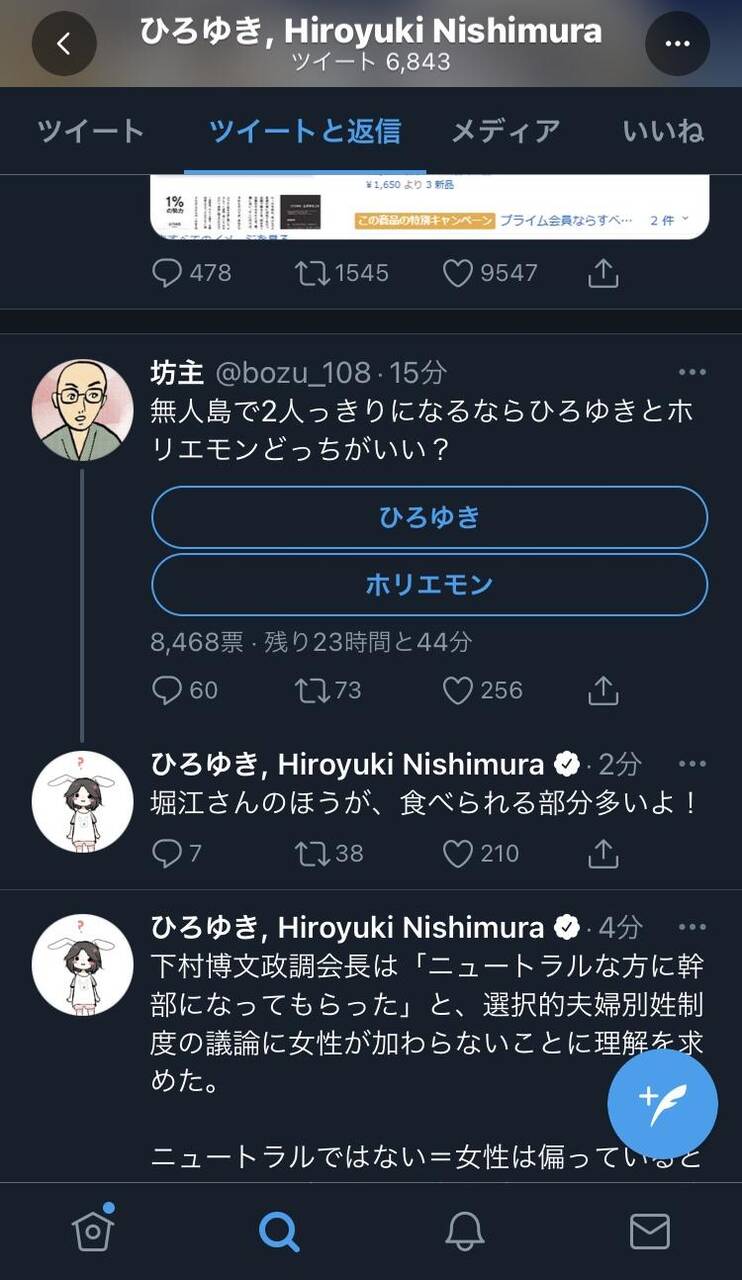Vote ホリエモン in the poll

pyautogui.click(x=429, y=584)
